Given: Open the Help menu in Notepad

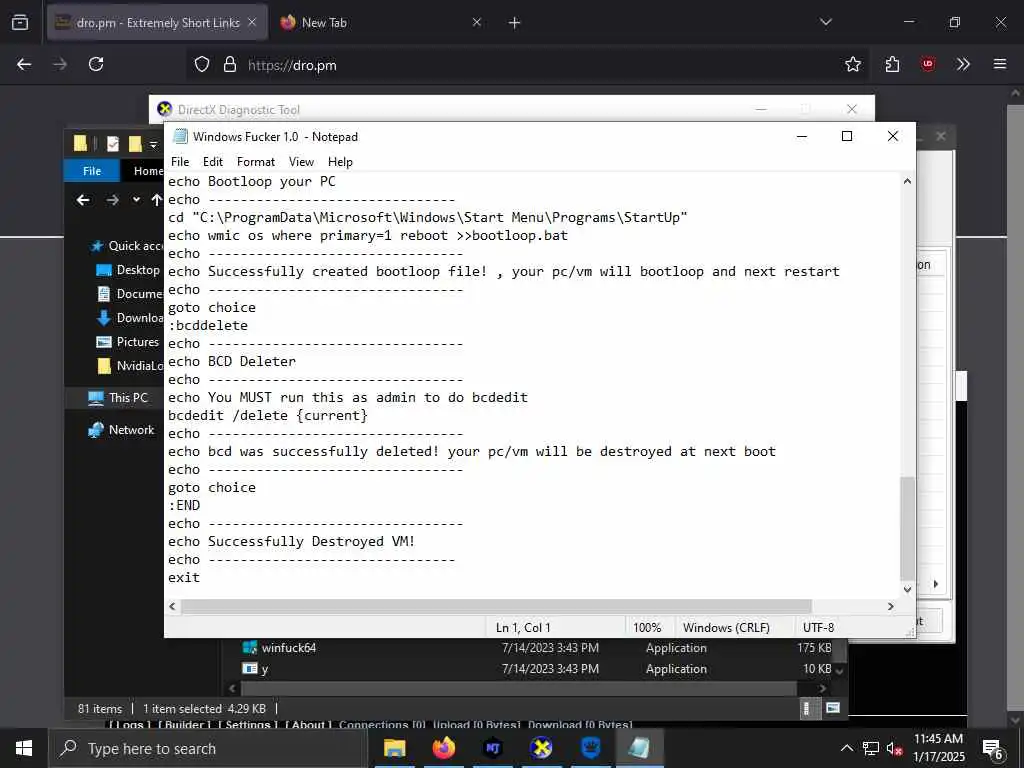Looking at the screenshot, I should [x=340, y=162].
